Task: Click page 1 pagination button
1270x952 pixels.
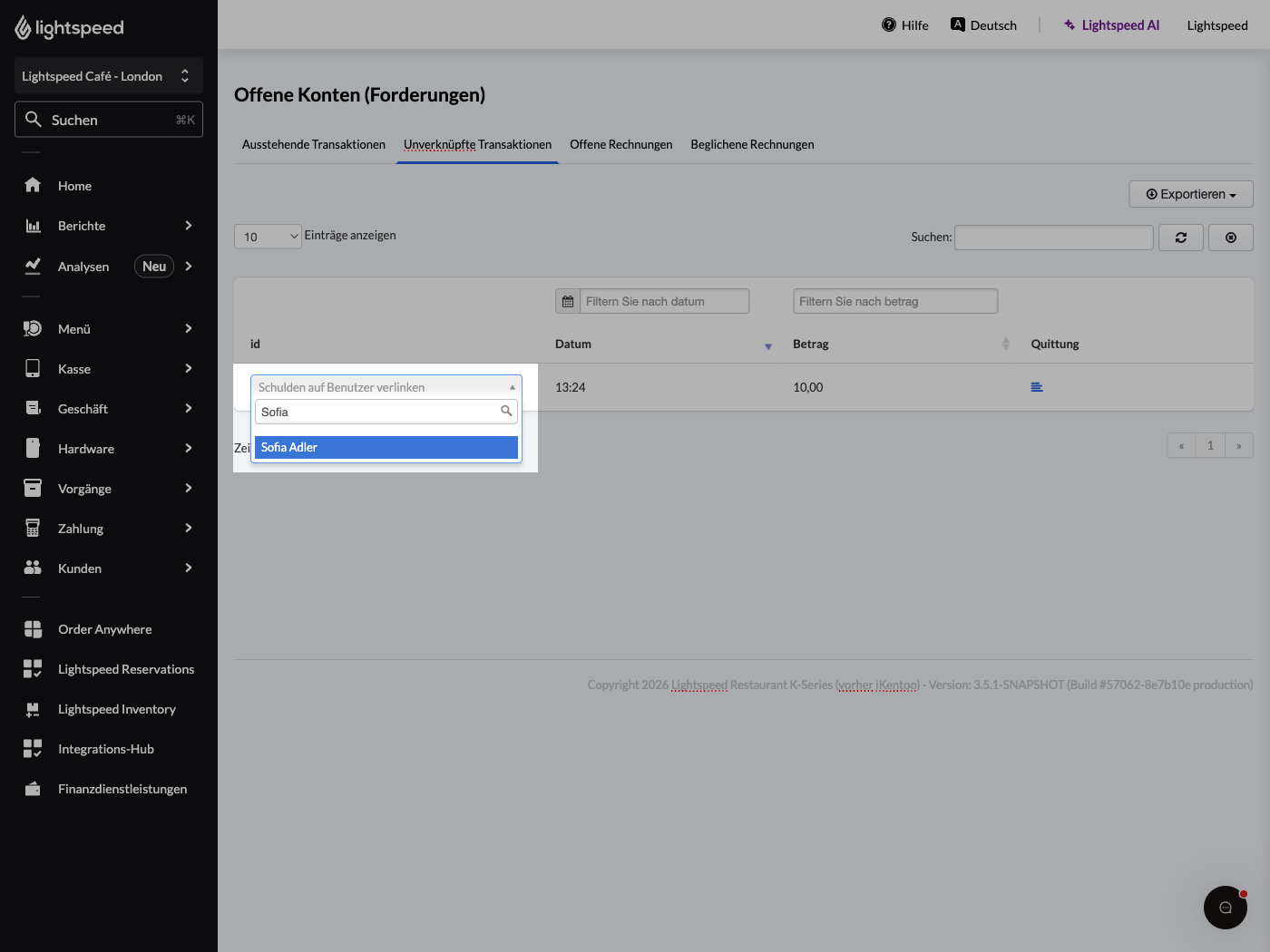Action: coord(1210,445)
